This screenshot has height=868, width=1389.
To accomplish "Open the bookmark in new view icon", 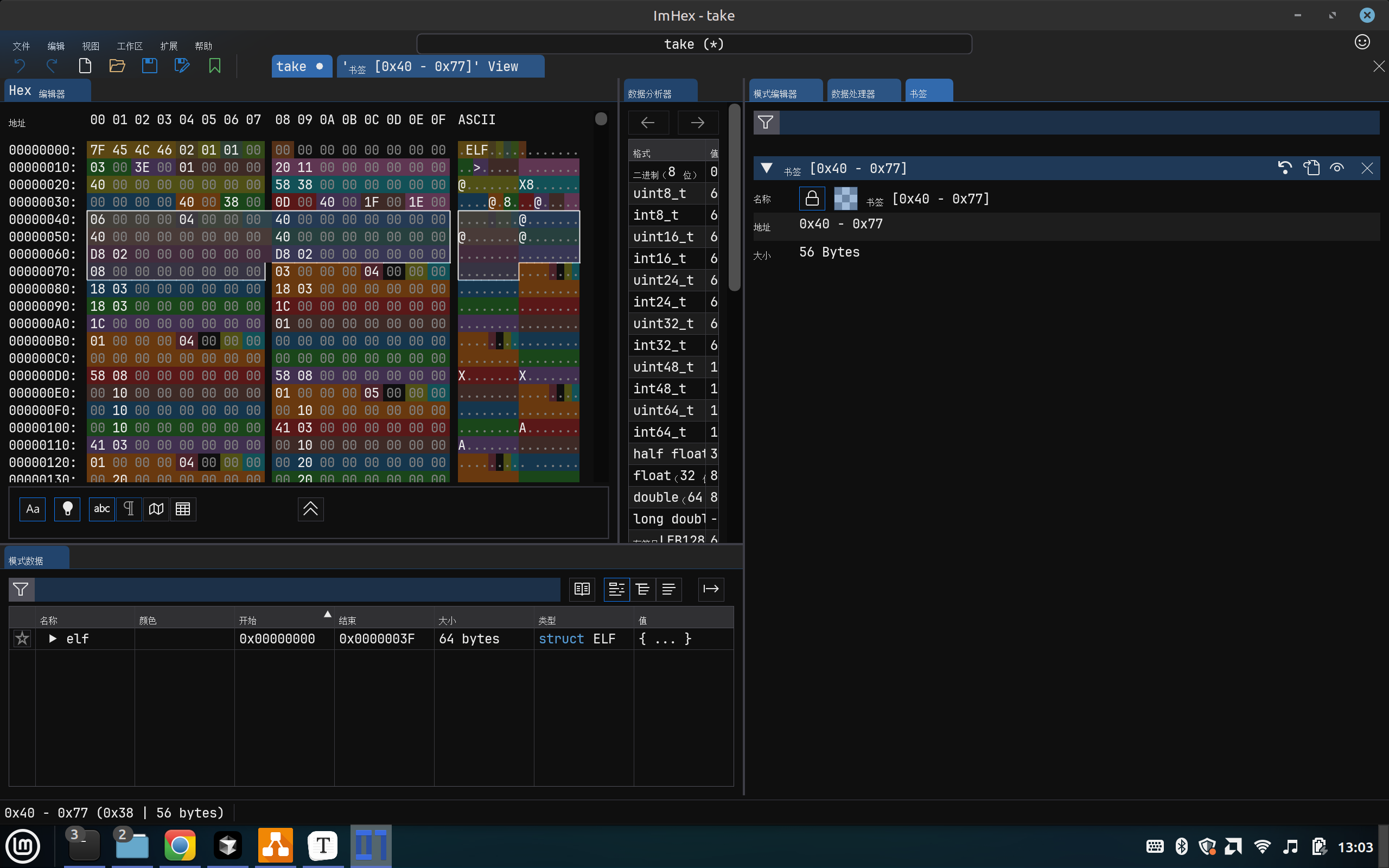I will click(1311, 168).
